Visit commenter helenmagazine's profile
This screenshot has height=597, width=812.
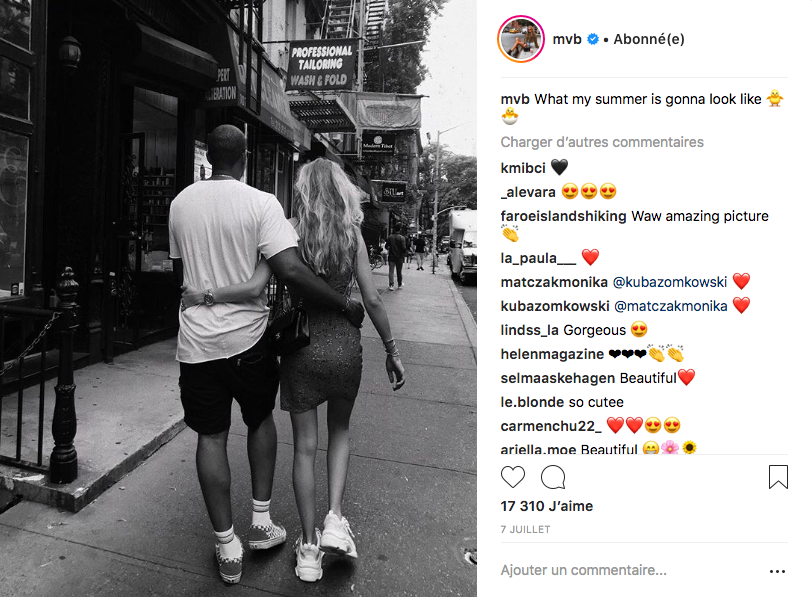(552, 354)
